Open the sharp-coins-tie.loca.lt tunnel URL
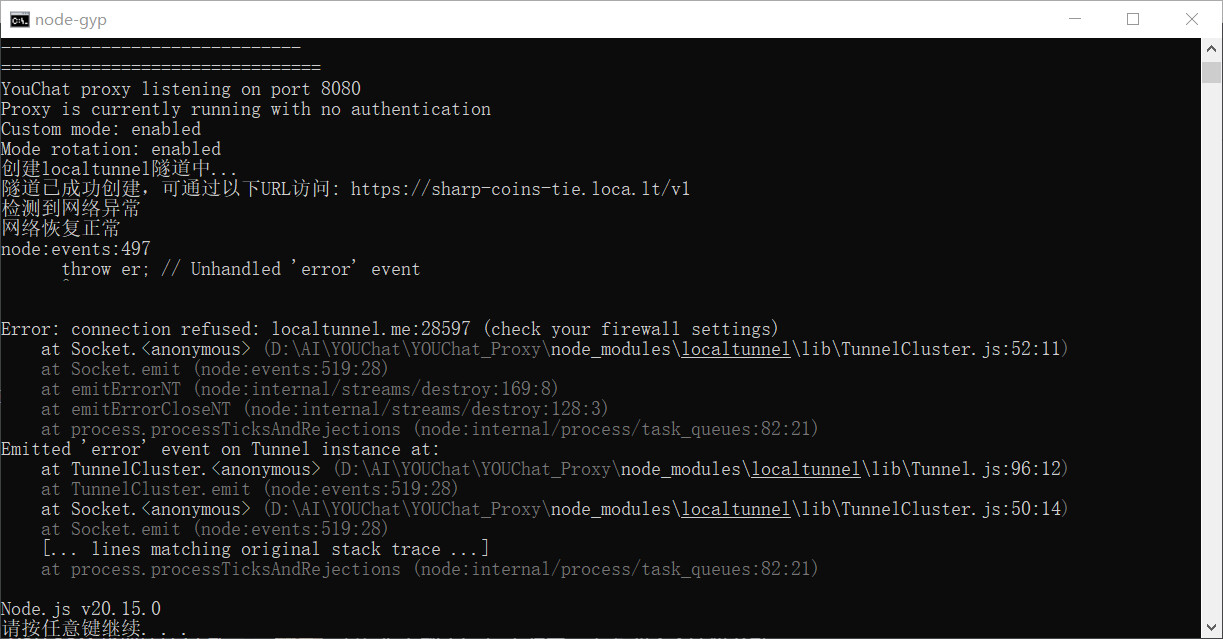Image resolution: width=1223 pixels, height=639 pixels. click(x=520, y=189)
